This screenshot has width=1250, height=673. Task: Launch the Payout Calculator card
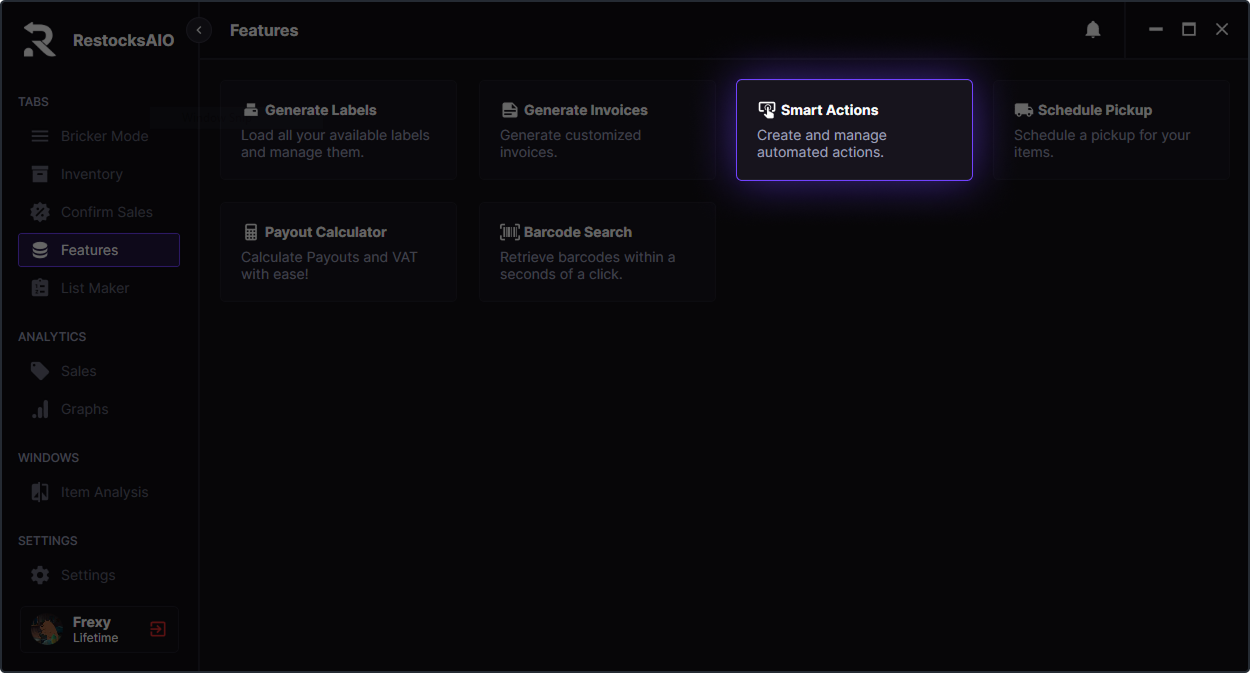[x=339, y=252]
